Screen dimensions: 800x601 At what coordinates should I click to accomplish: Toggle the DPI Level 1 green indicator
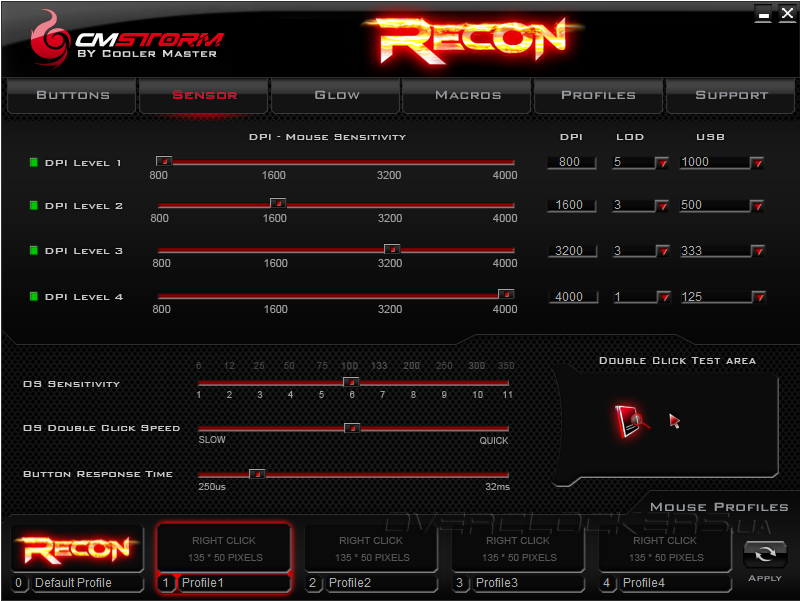click(x=34, y=162)
